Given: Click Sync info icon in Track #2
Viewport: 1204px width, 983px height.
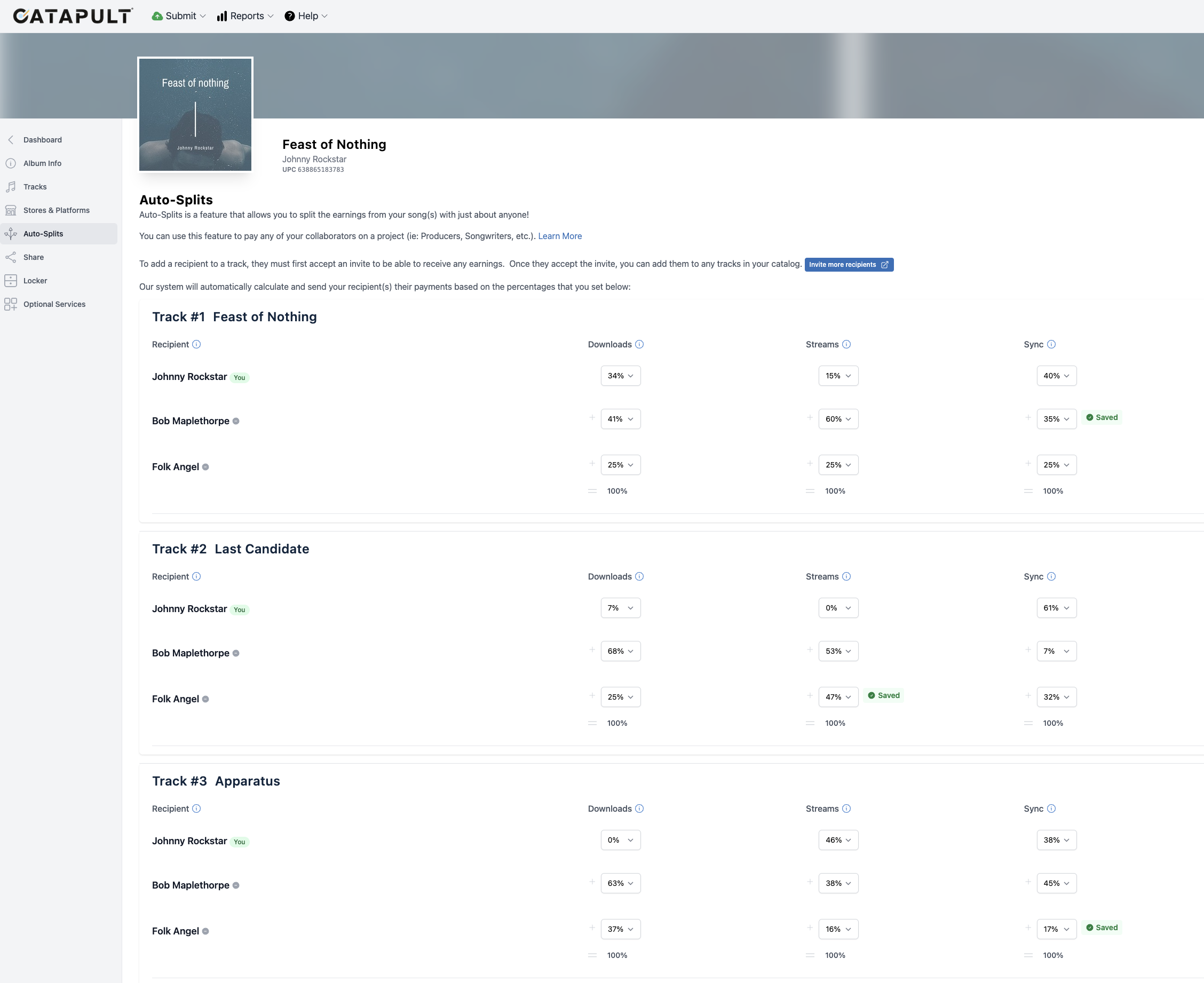Looking at the screenshot, I should 1052,576.
